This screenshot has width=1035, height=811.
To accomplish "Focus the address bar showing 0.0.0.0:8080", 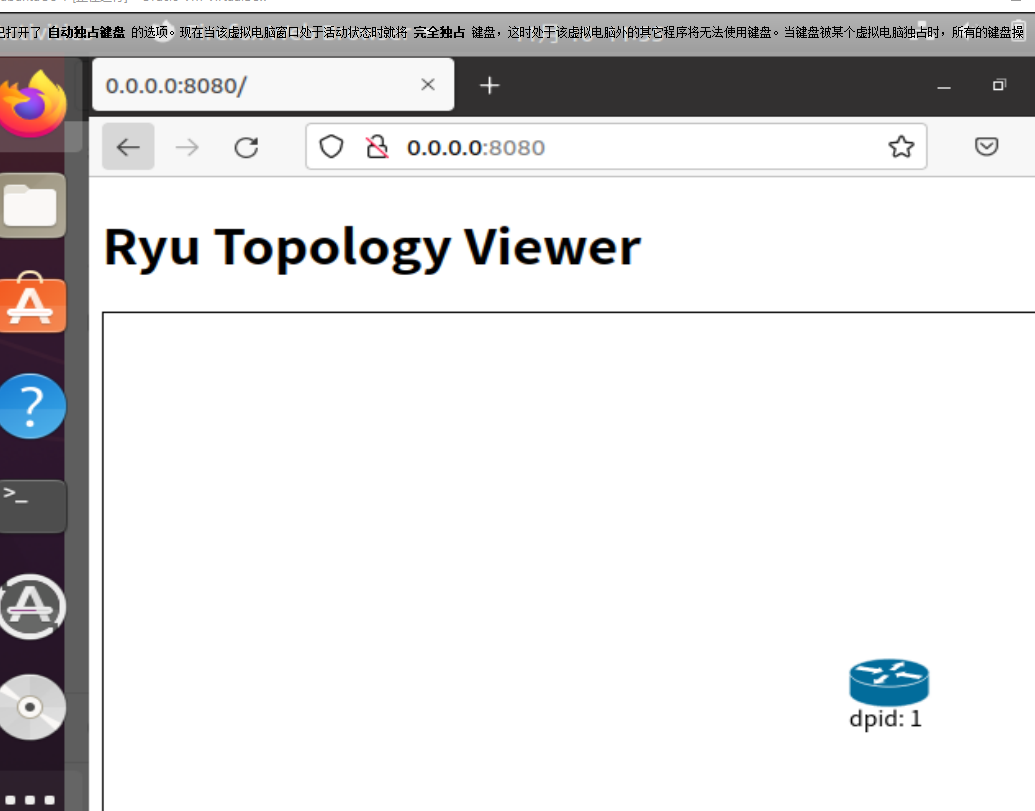I will pyautogui.click(x=616, y=146).
